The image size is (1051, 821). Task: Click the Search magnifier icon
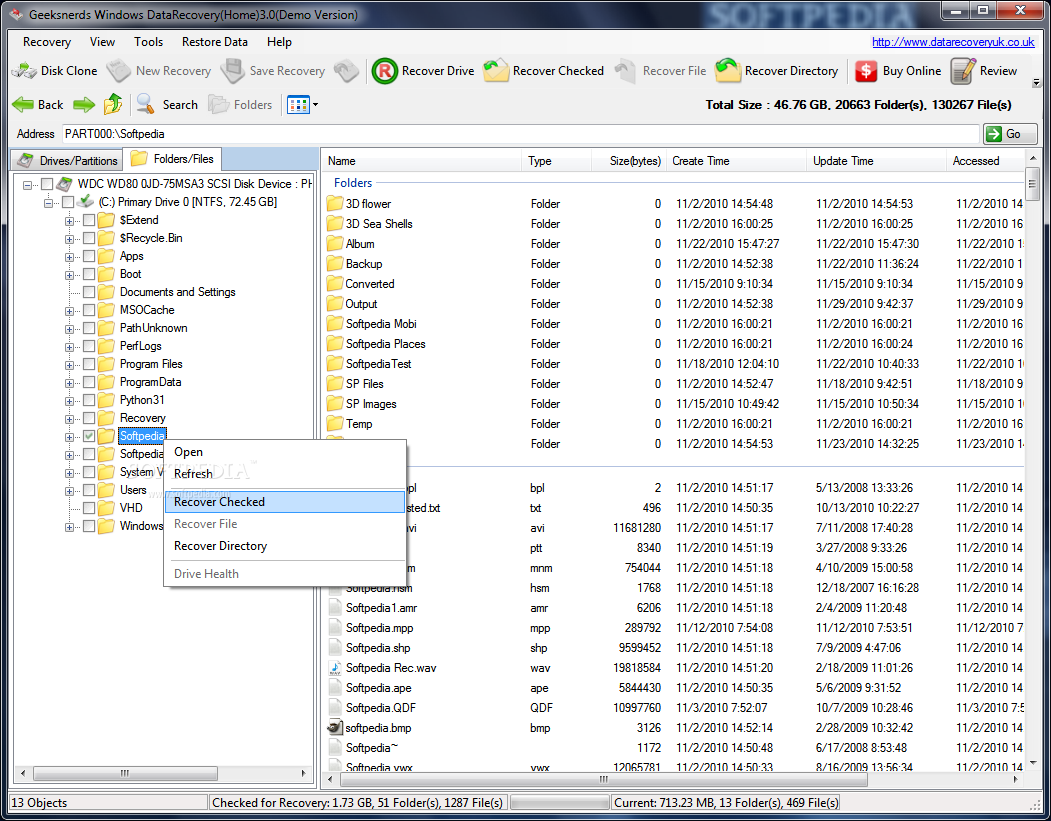[145, 104]
